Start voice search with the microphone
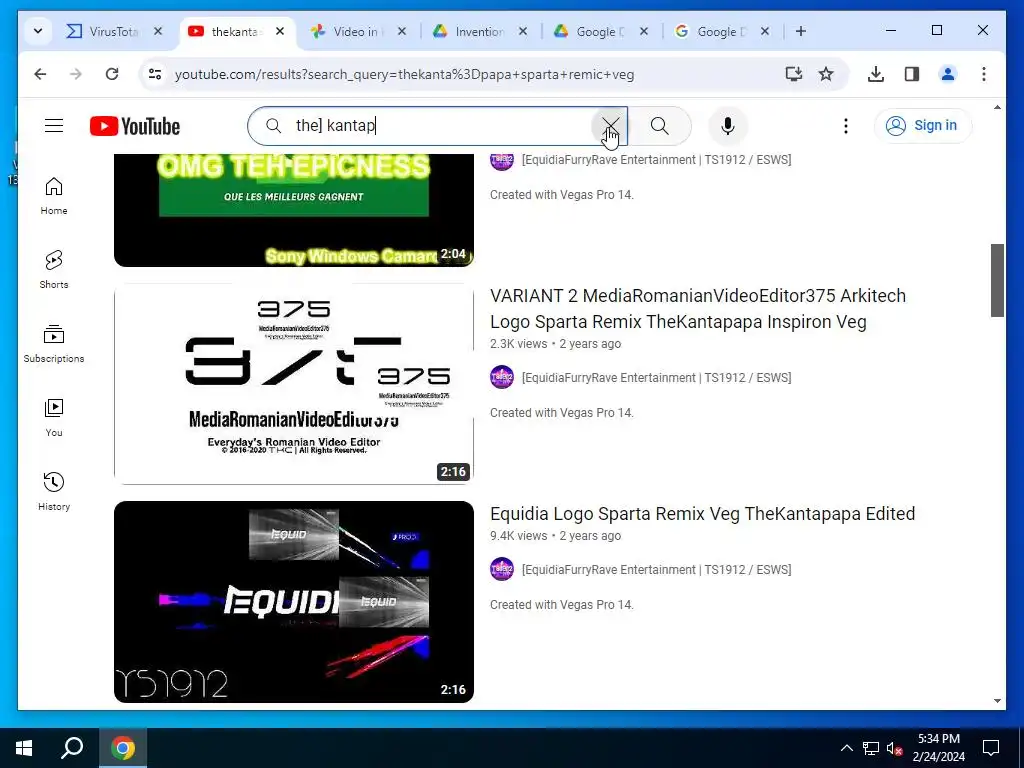This screenshot has height=768, width=1024. click(x=728, y=125)
